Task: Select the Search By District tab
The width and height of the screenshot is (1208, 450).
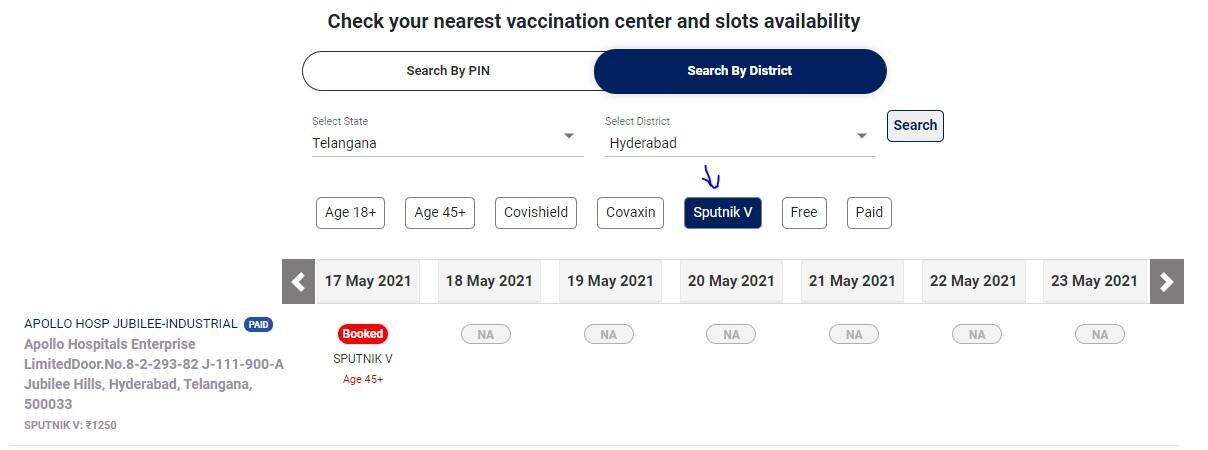Action: 739,71
